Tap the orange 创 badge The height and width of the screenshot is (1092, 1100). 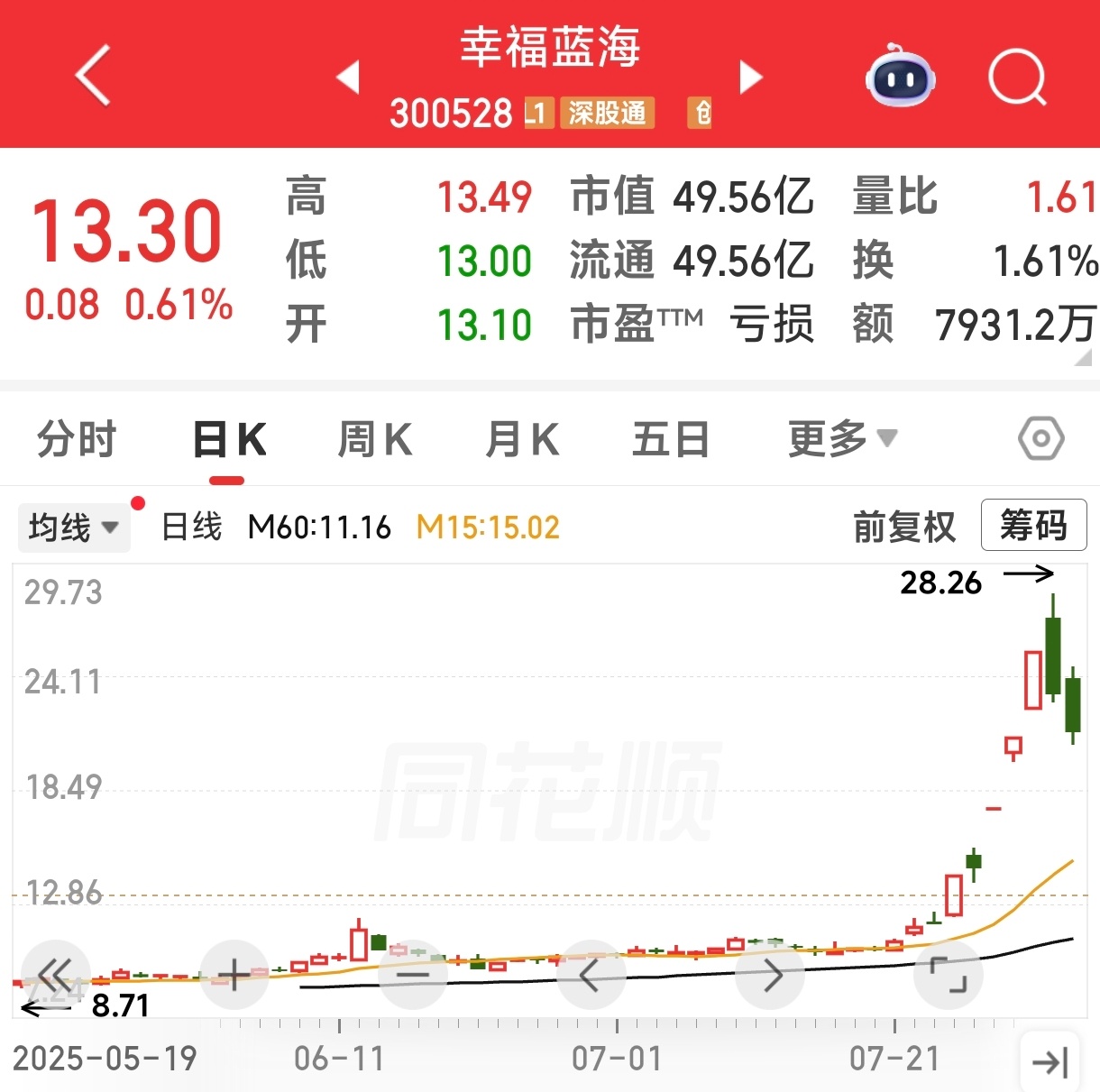point(701,114)
